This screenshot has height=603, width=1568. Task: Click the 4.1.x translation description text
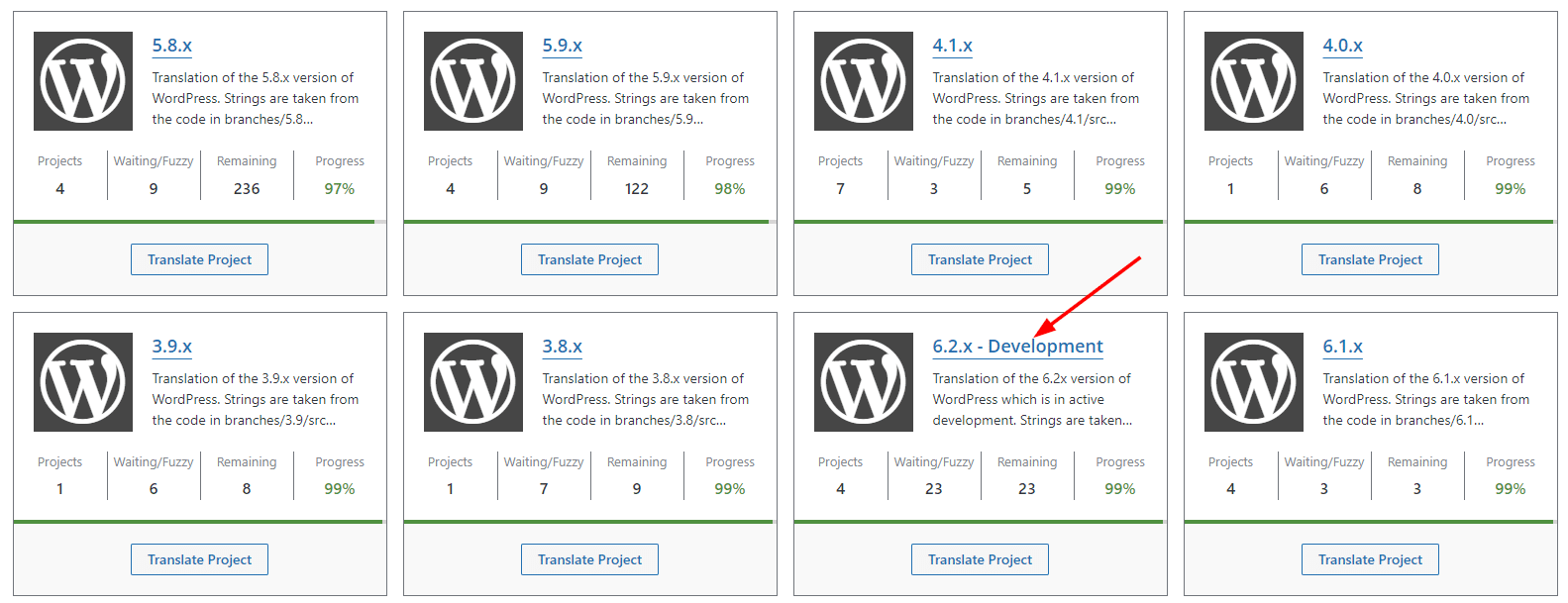tap(1035, 98)
